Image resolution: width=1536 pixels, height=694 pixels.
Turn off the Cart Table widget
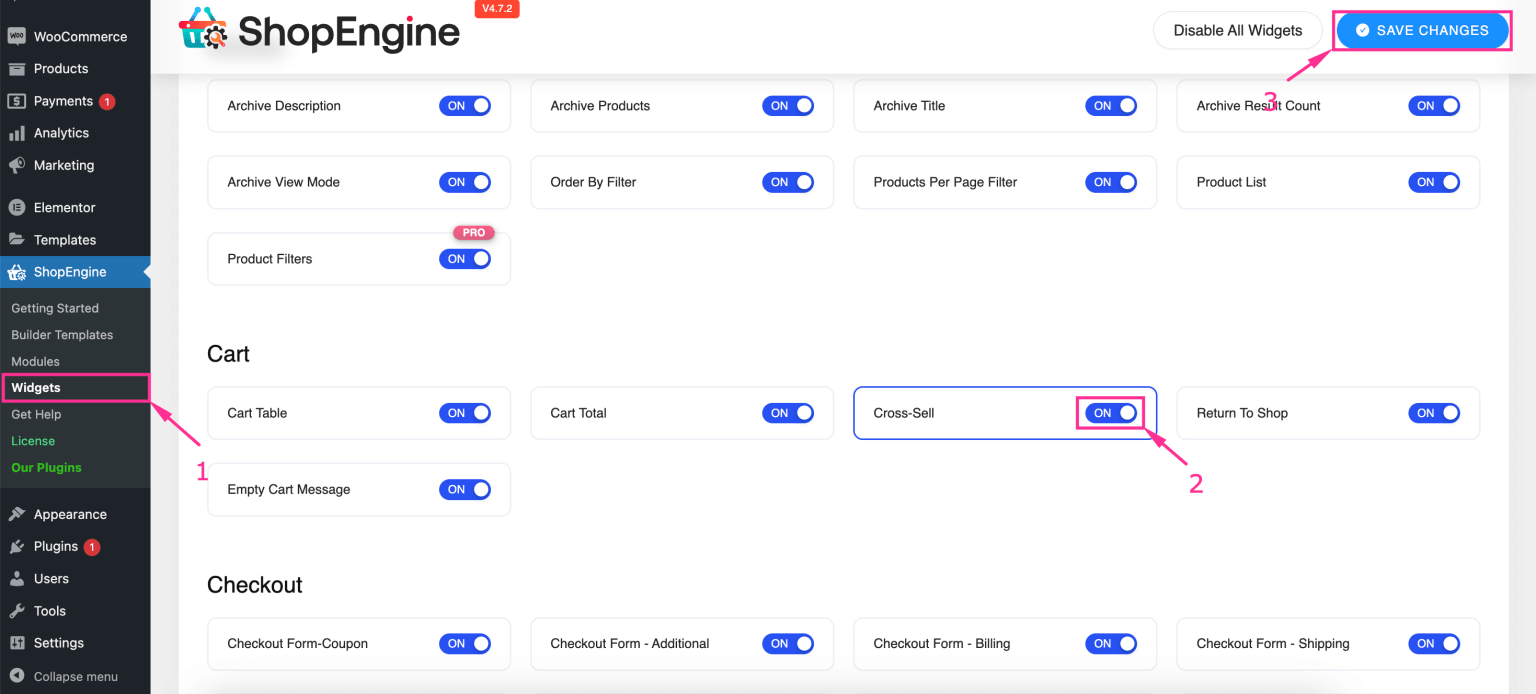465,412
